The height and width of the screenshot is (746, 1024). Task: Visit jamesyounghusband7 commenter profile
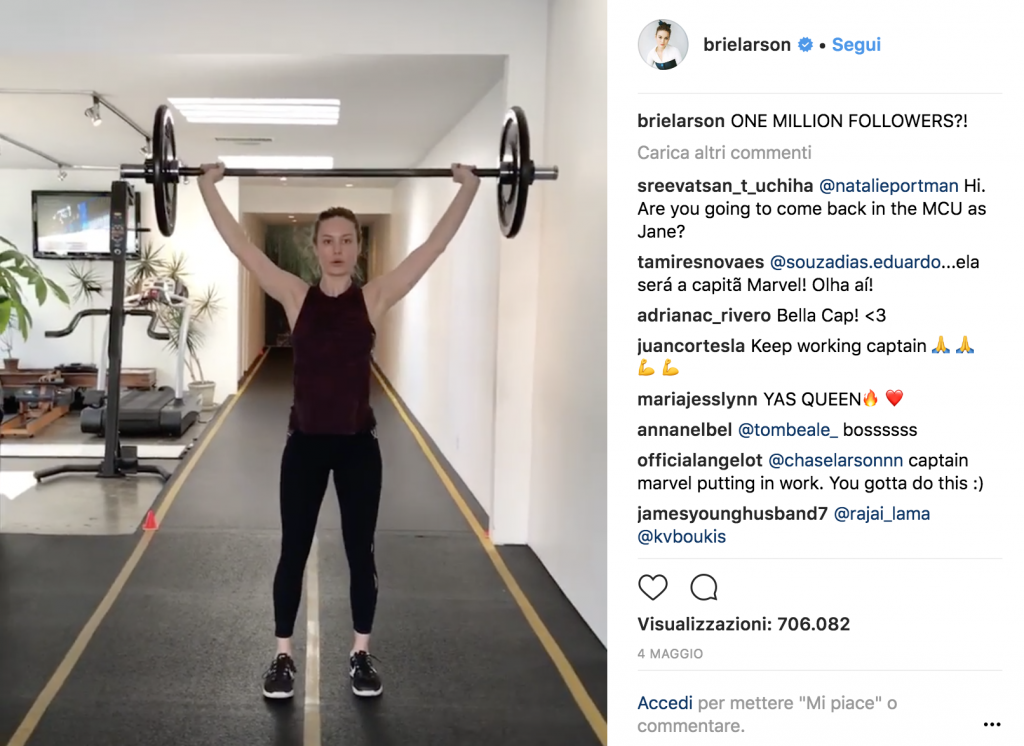733,514
